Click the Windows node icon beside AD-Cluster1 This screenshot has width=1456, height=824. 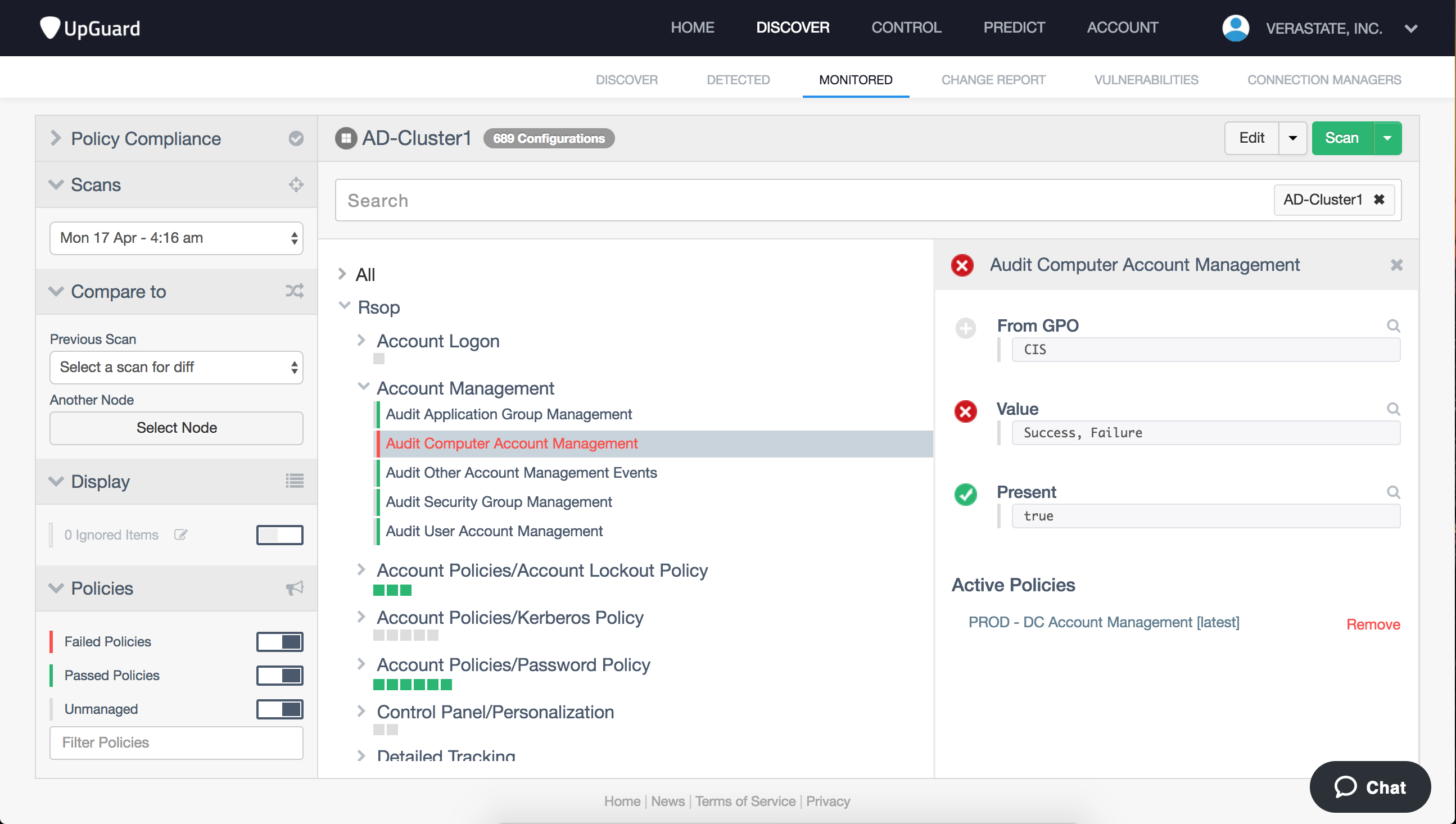[346, 139]
